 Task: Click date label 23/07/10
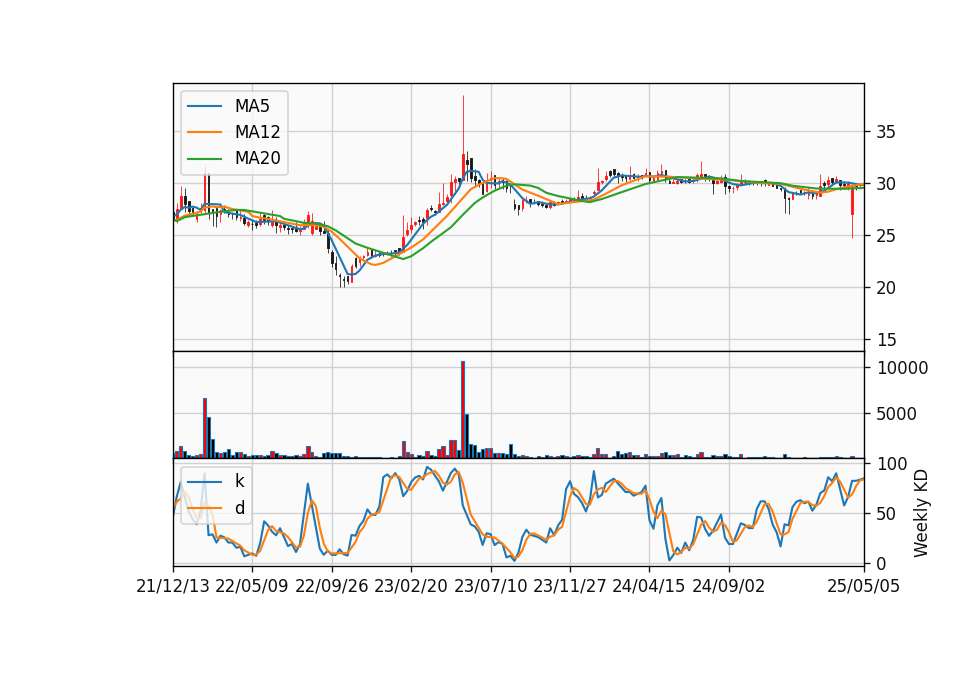490,586
